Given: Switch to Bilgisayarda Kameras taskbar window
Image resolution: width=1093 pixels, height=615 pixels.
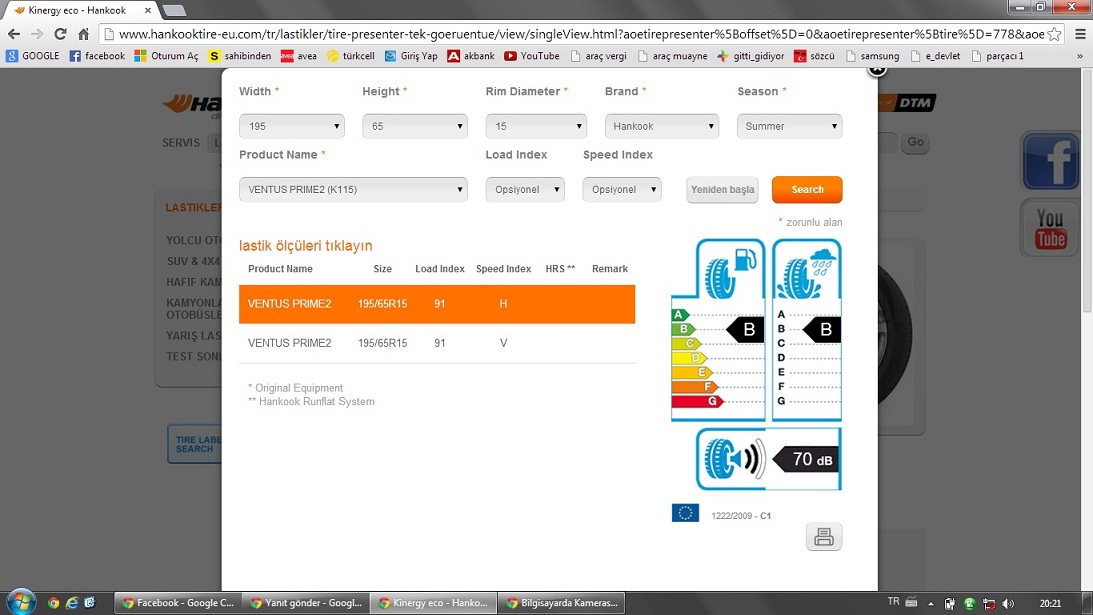Looking at the screenshot, I should [562, 603].
